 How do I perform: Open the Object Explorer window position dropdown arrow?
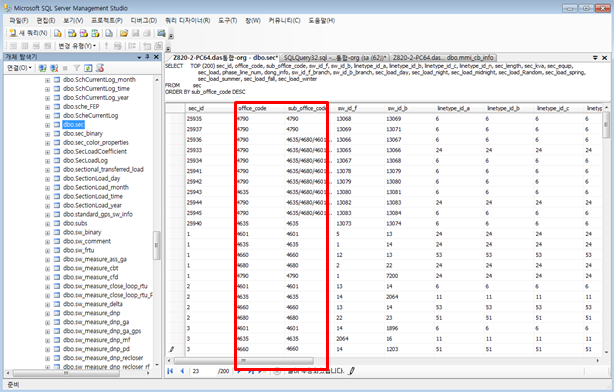pyautogui.click(x=139, y=57)
